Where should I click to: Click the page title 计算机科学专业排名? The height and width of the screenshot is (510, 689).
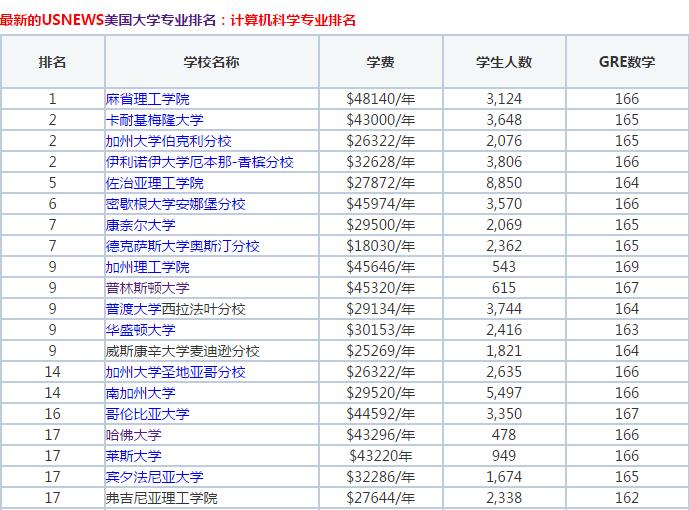pos(293,20)
